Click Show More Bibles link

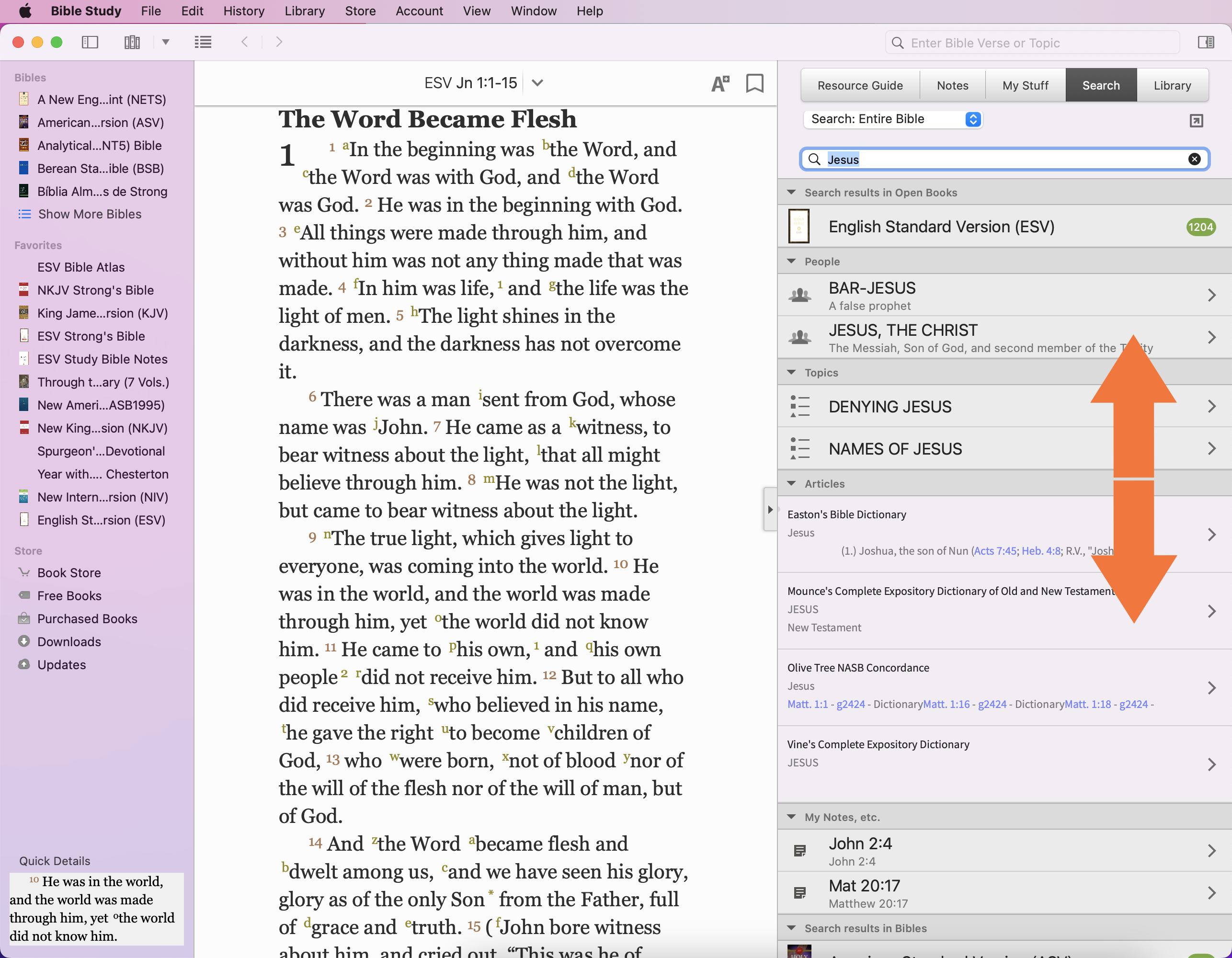click(x=89, y=215)
